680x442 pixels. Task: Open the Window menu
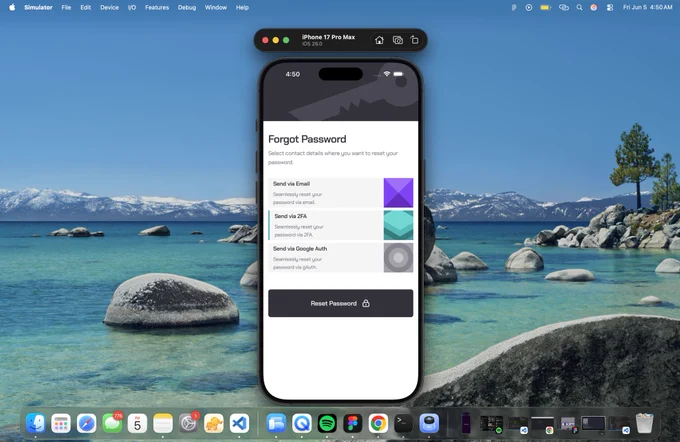click(x=216, y=7)
